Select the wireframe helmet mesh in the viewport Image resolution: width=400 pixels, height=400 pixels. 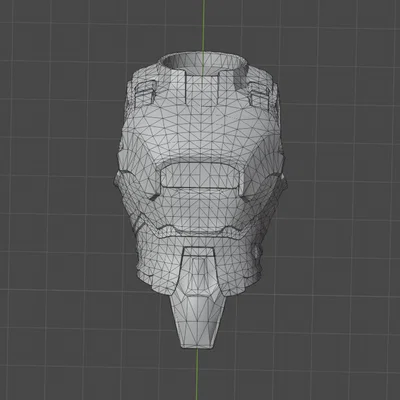pyautogui.click(x=200, y=200)
